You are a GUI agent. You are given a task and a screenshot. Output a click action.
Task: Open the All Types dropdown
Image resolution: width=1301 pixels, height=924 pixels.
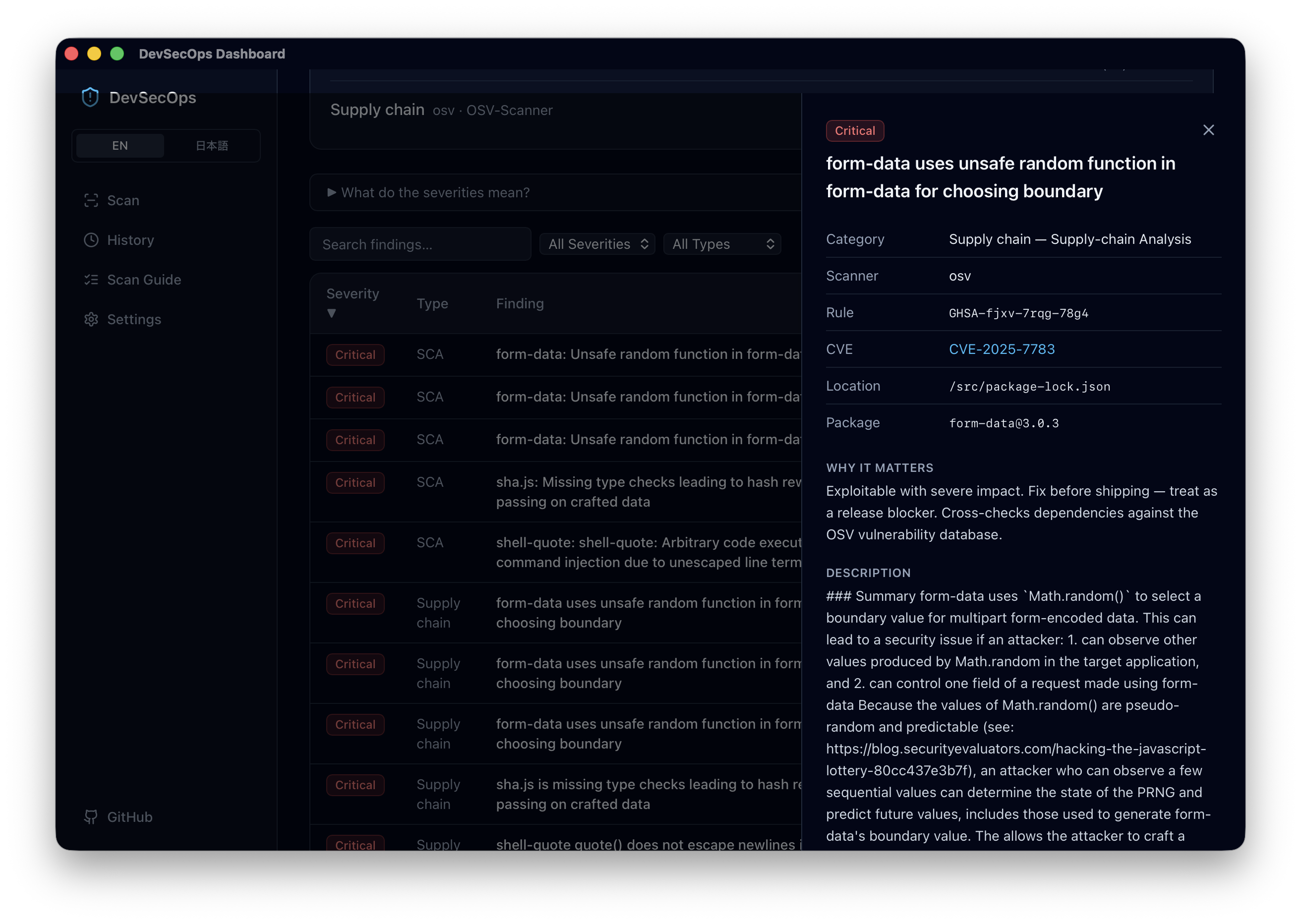(722, 244)
